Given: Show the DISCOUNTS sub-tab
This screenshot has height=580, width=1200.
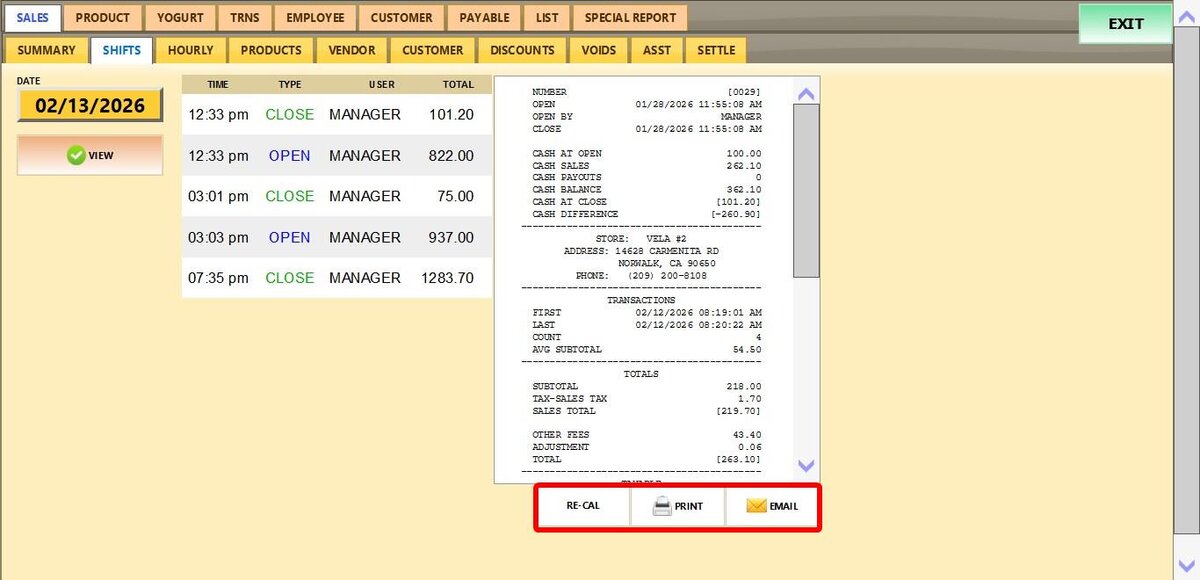Looking at the screenshot, I should 522,50.
